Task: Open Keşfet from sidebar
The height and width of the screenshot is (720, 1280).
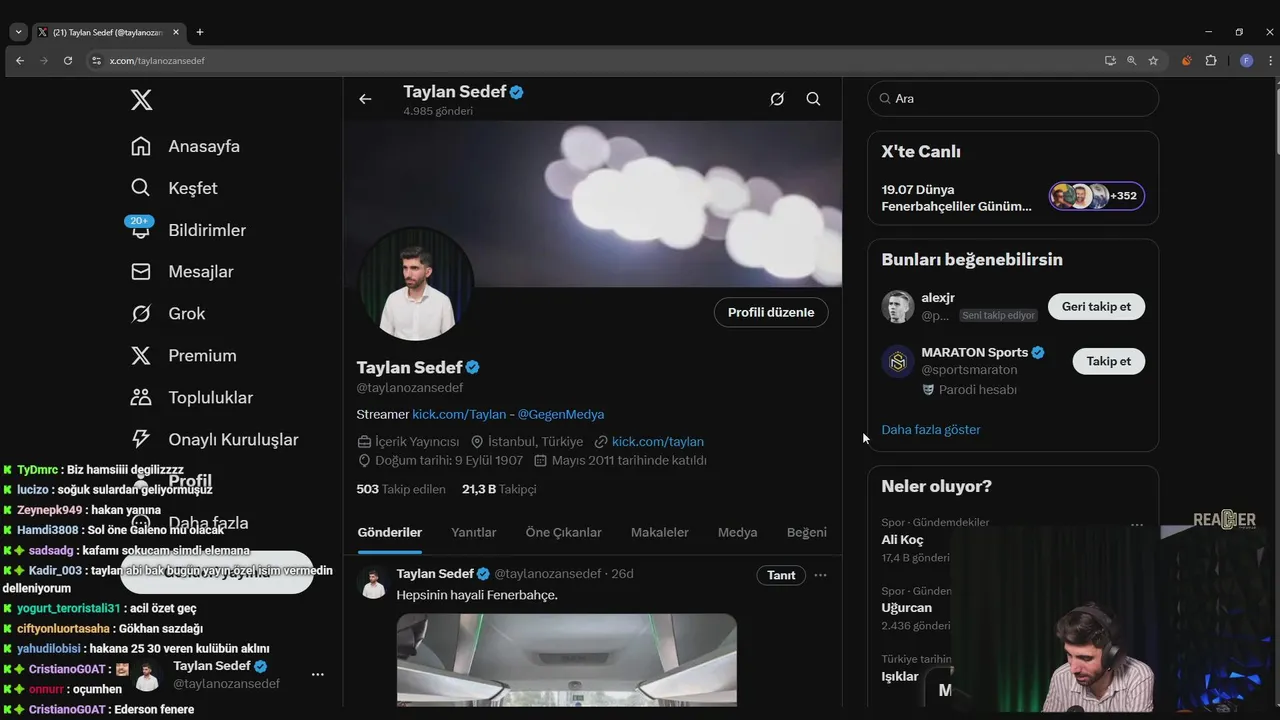Action: (174, 188)
